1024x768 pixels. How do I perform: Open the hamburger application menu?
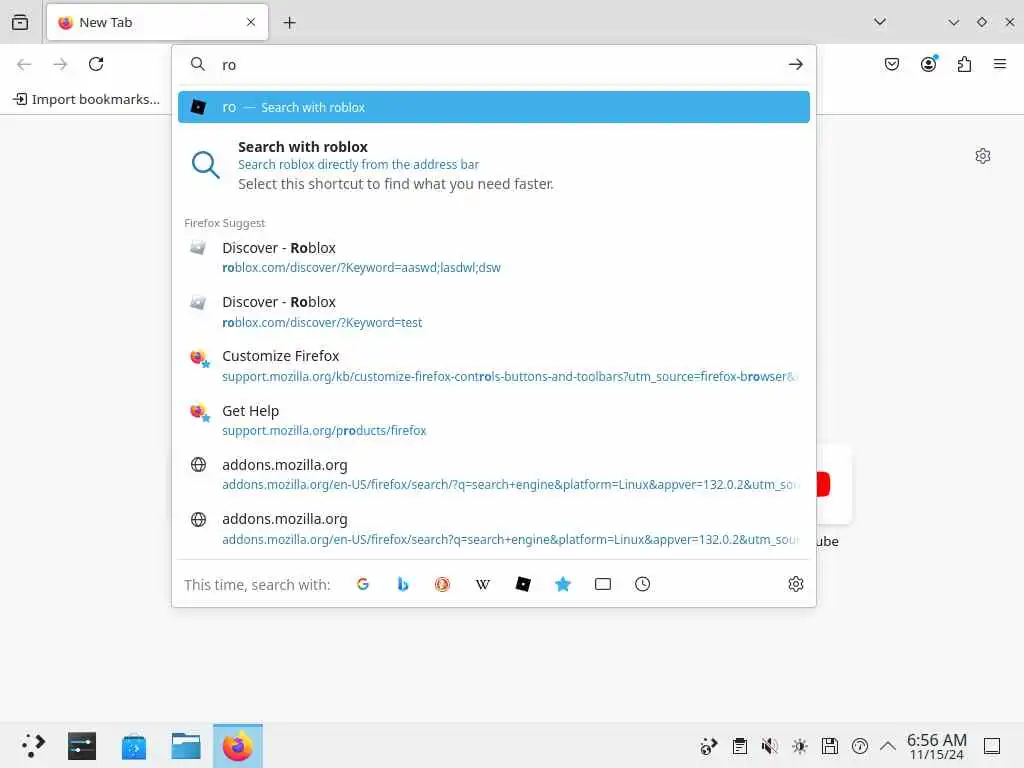[1000, 64]
